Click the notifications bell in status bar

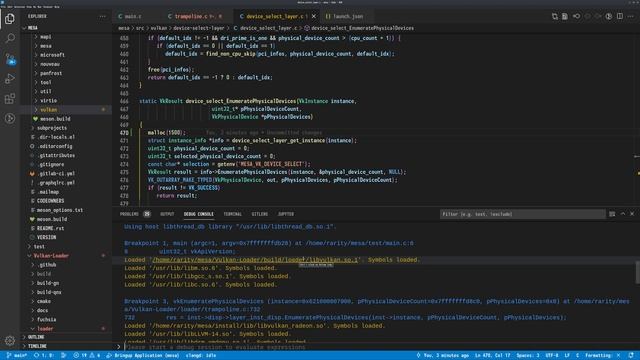pyautogui.click(x=631, y=356)
